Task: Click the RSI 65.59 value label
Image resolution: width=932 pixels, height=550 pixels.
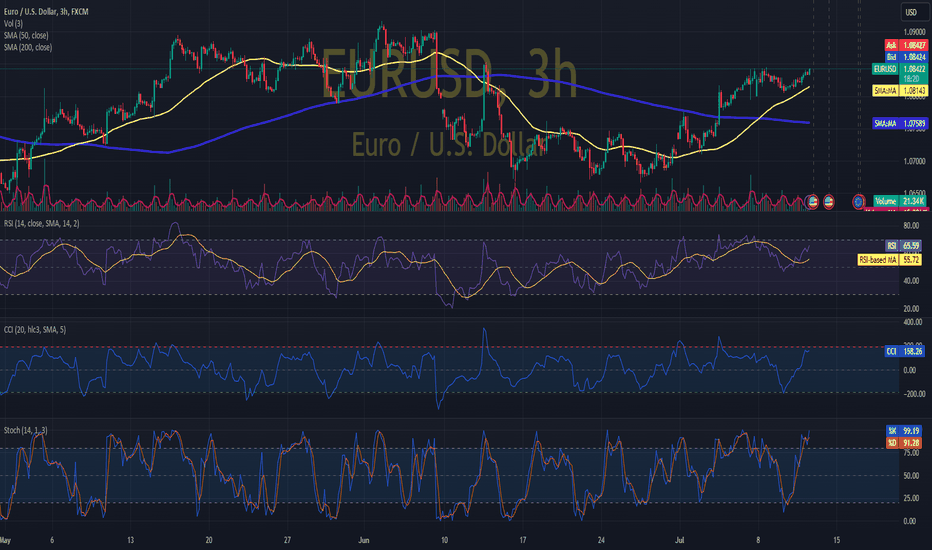Action: [x=903, y=246]
